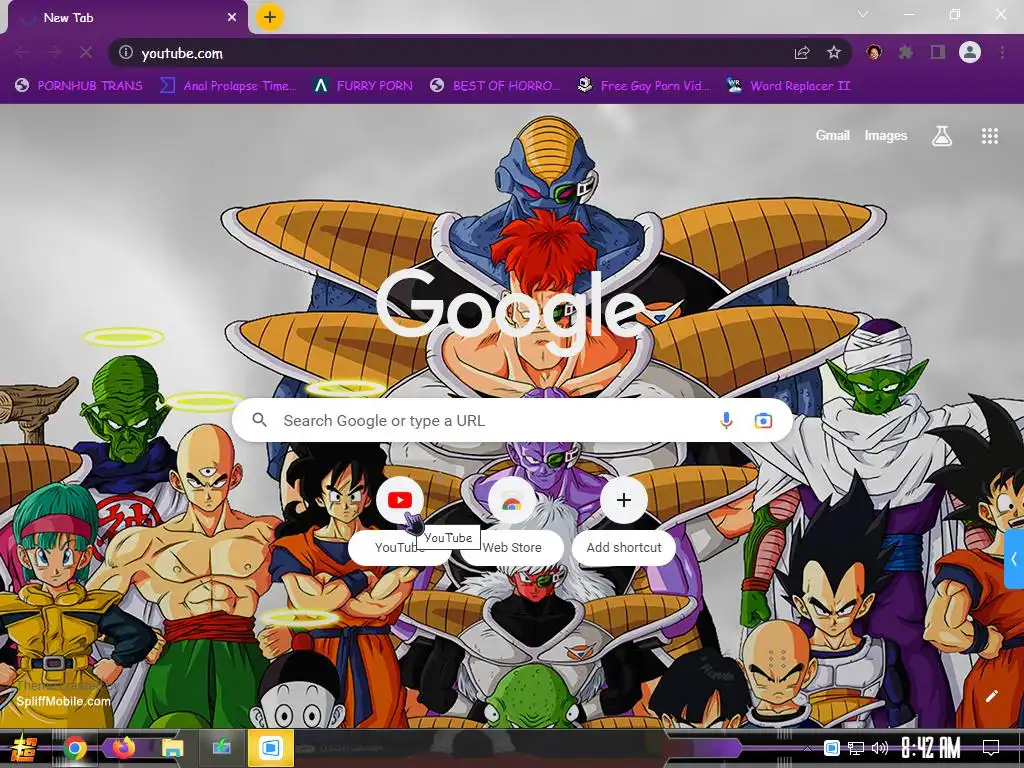Open the Images link
Image resolution: width=1024 pixels, height=768 pixels.
pos(886,135)
